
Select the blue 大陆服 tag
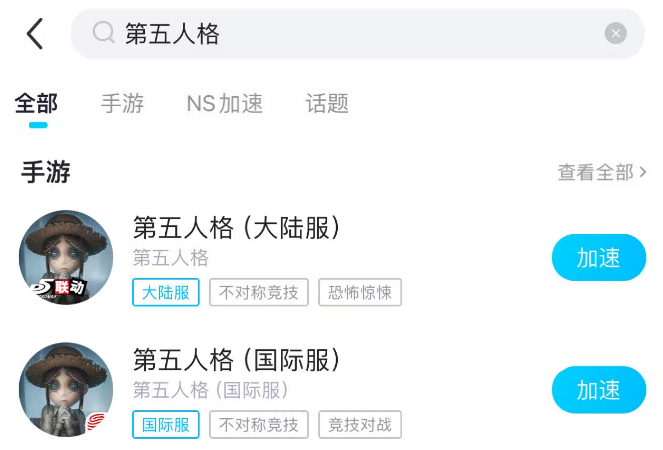(166, 292)
